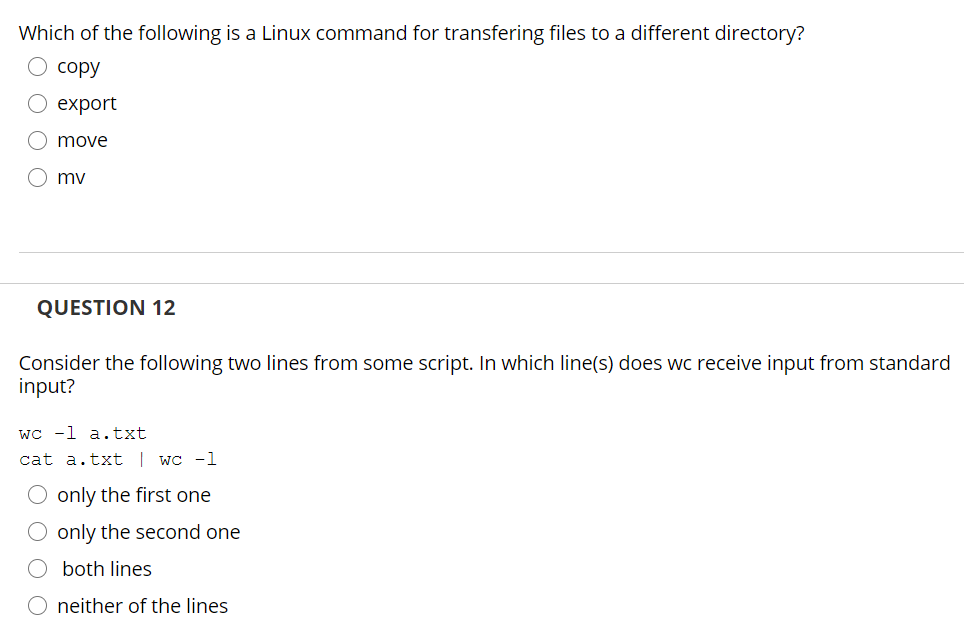Click the 'wc -l a.txt' code line
The image size is (964, 632).
pyautogui.click(x=83, y=434)
